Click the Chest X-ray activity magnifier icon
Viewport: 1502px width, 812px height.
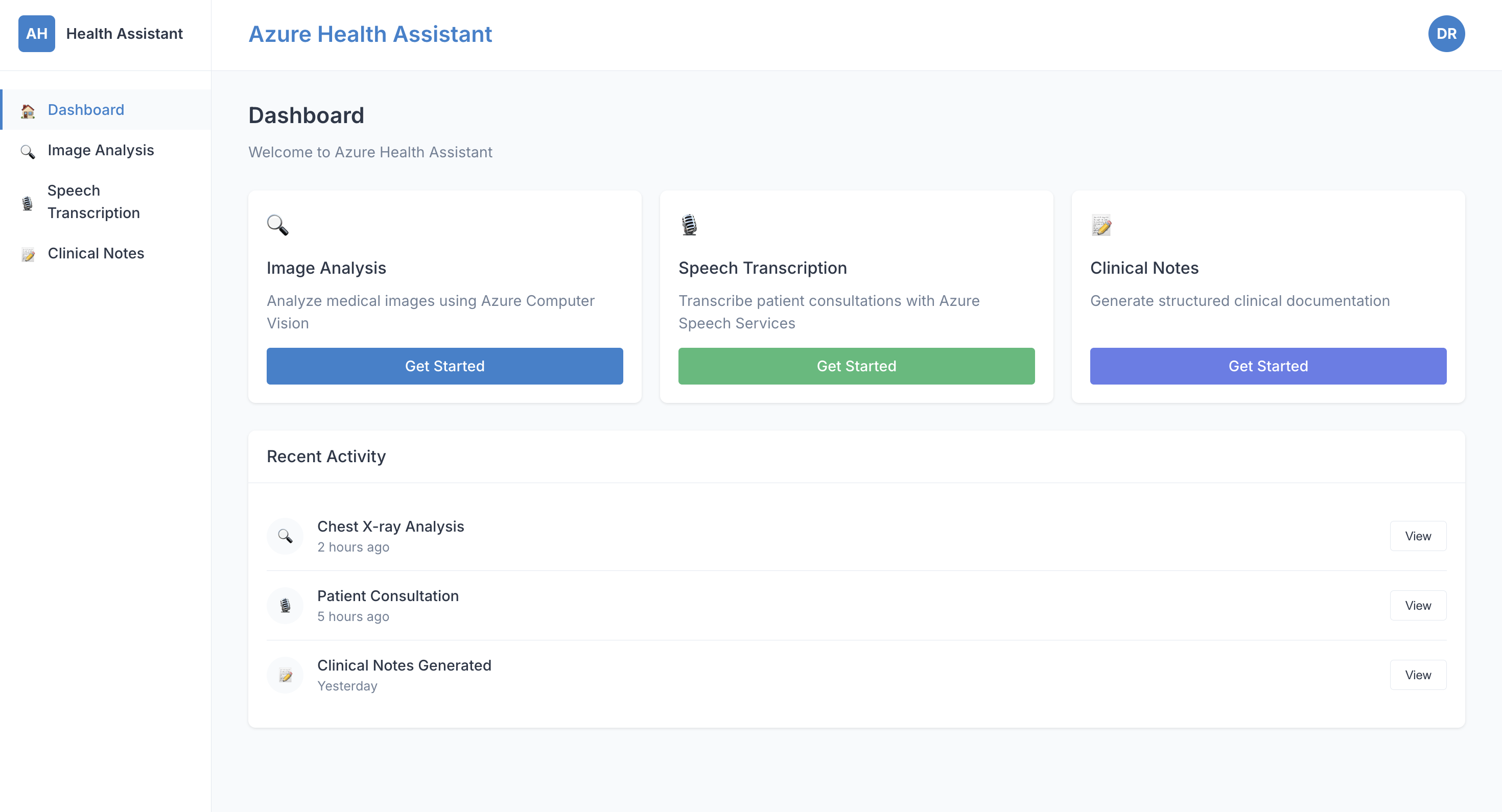pyautogui.click(x=285, y=536)
